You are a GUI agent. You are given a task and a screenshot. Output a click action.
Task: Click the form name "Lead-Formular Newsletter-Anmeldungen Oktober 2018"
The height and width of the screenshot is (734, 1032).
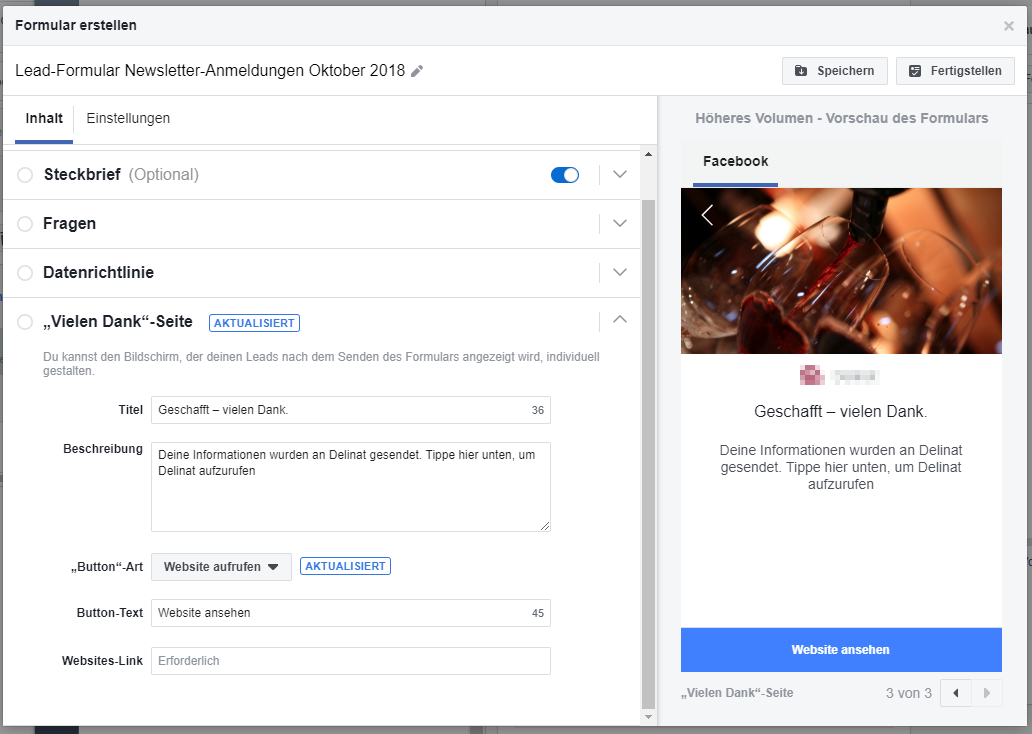210,70
